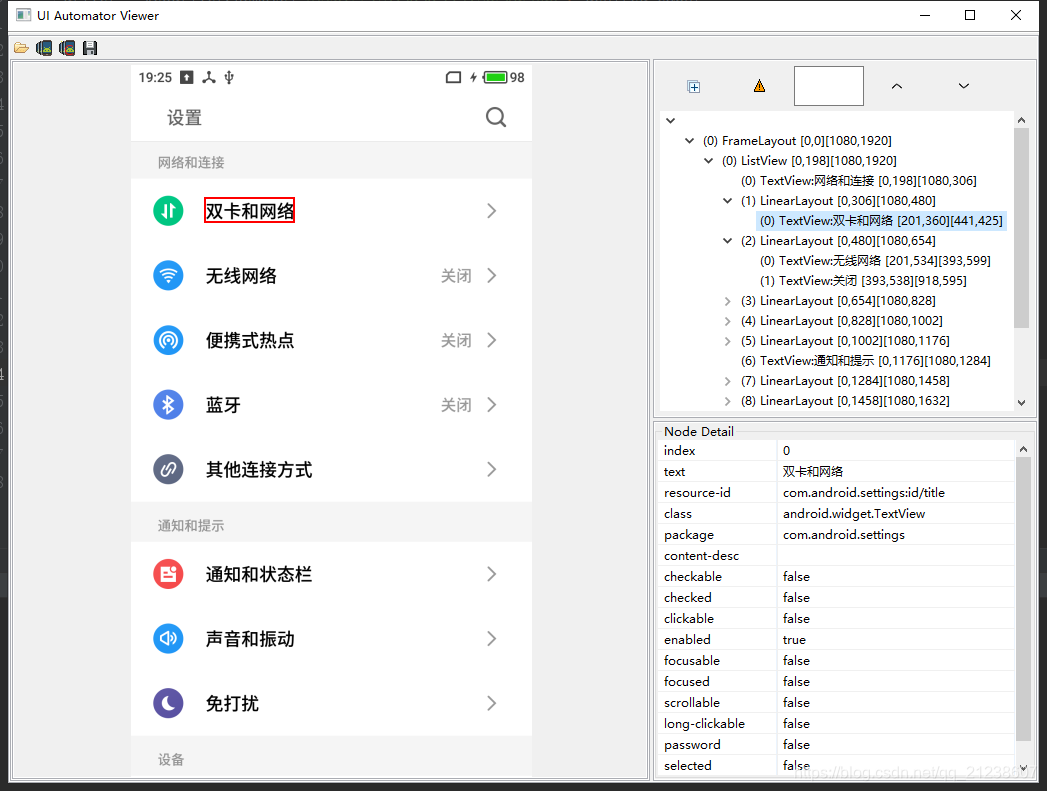
Task: Click the search field in the tree panel
Action: coord(829,85)
